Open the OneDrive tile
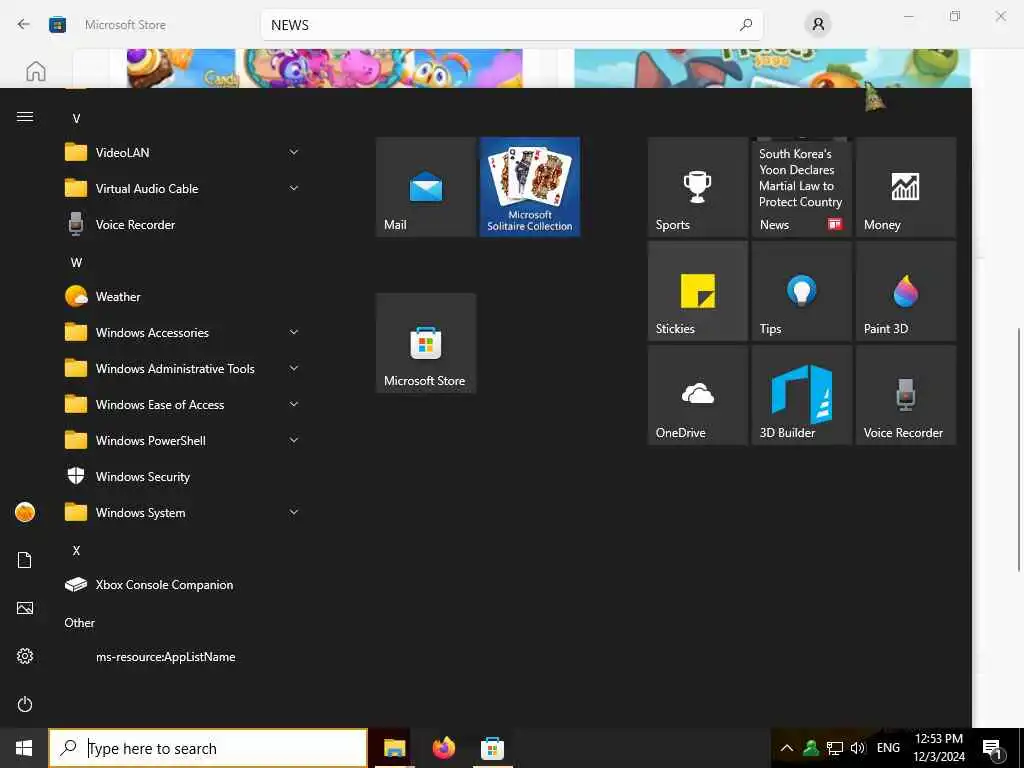1024x768 pixels. [x=697, y=394]
